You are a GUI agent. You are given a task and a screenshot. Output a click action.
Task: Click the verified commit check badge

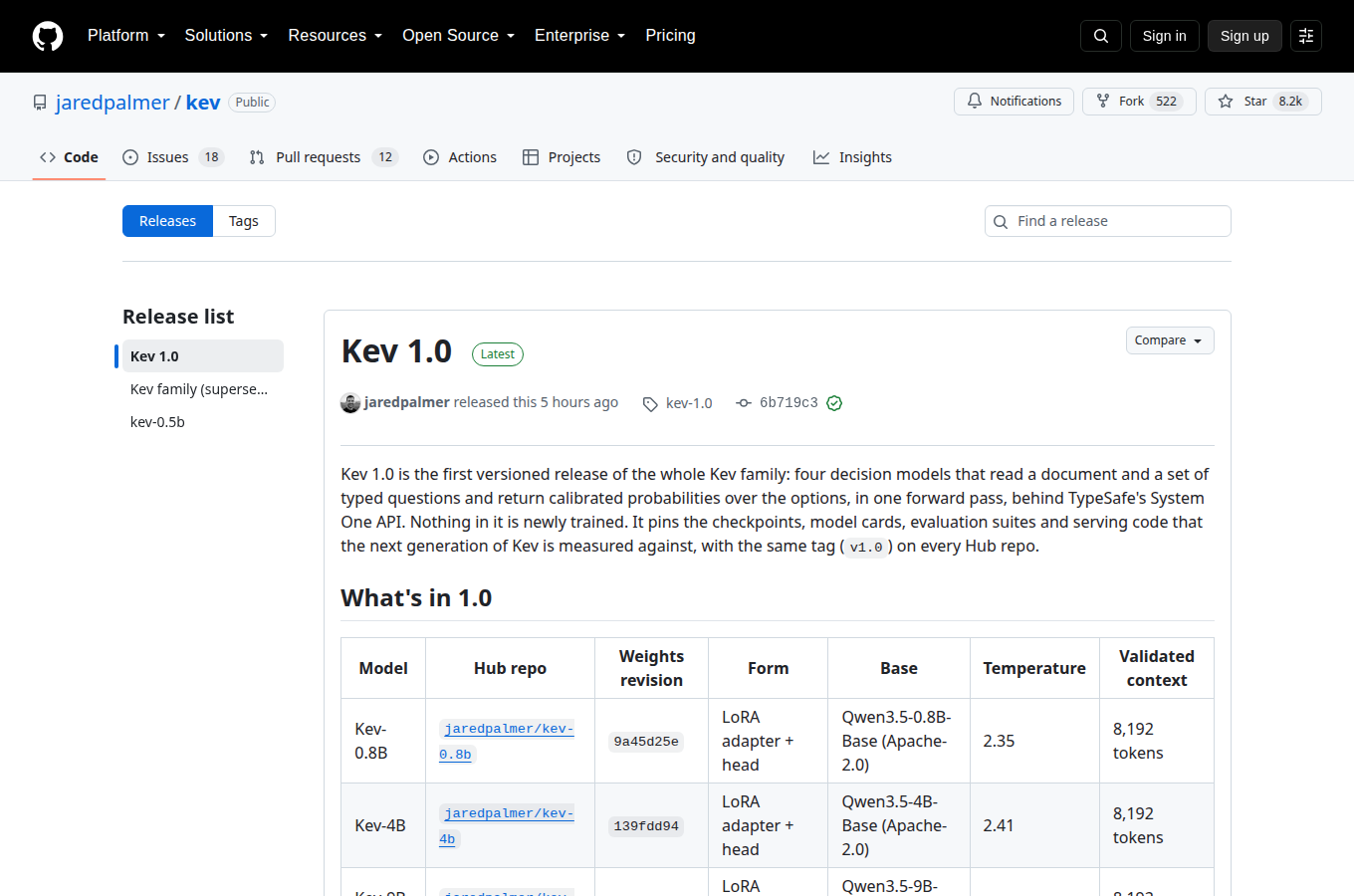(834, 403)
